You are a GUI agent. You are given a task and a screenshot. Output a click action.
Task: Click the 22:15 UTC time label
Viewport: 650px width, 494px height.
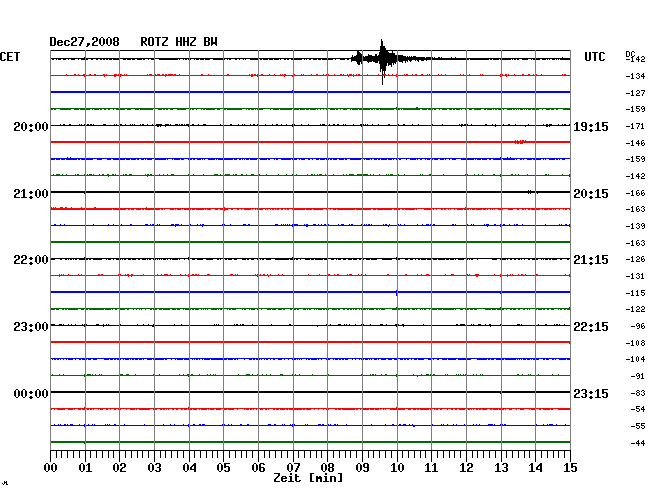(x=591, y=327)
